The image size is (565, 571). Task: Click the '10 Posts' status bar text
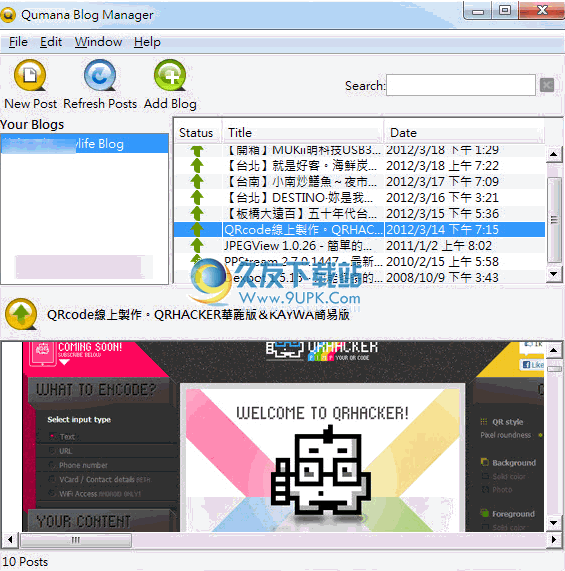25,562
